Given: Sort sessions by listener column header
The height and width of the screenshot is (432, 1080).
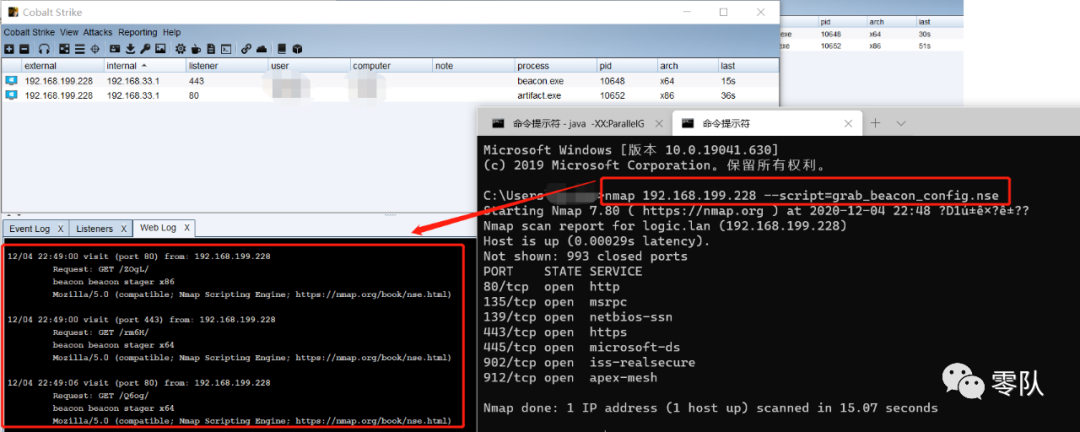Looking at the screenshot, I should pos(227,66).
